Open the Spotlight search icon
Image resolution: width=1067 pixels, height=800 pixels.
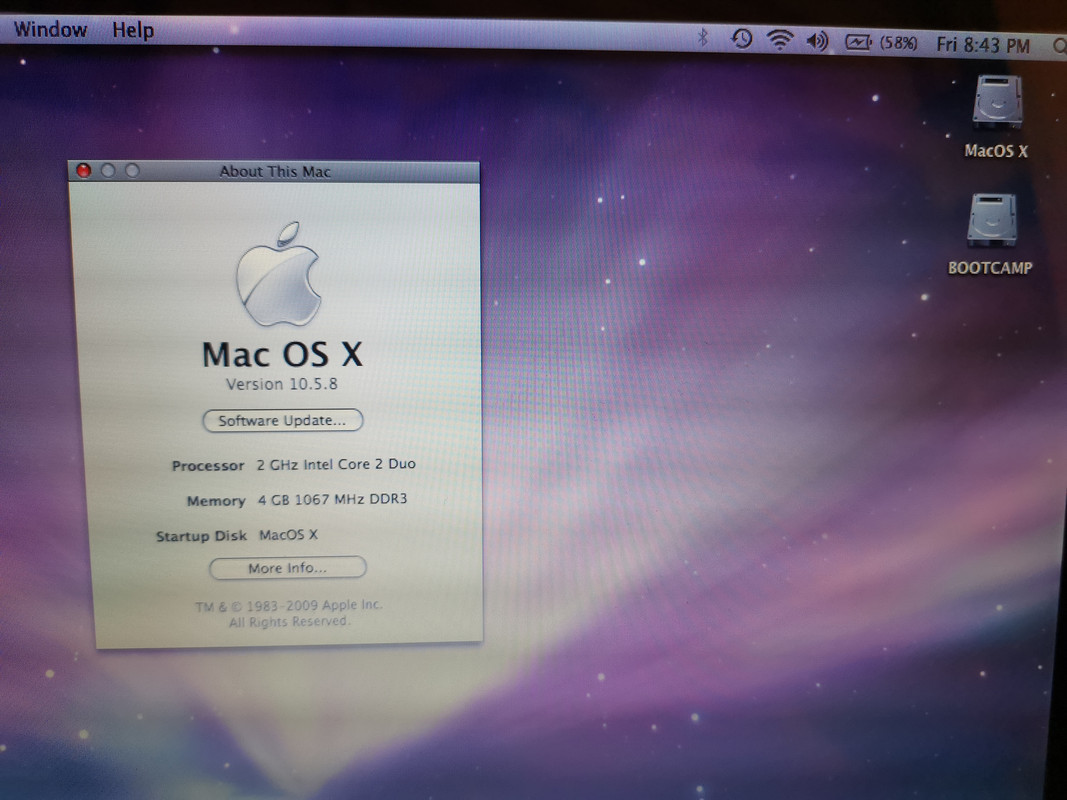pos(1060,46)
